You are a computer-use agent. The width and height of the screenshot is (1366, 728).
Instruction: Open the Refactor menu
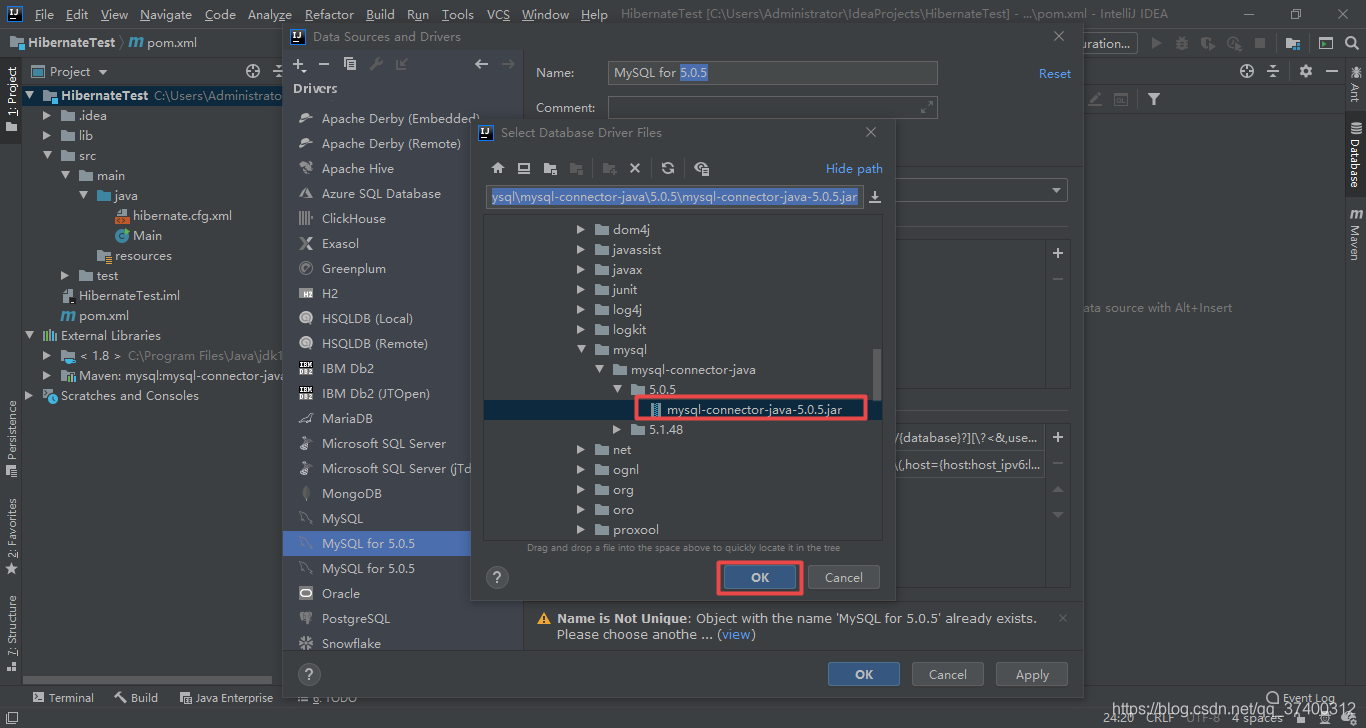(329, 14)
